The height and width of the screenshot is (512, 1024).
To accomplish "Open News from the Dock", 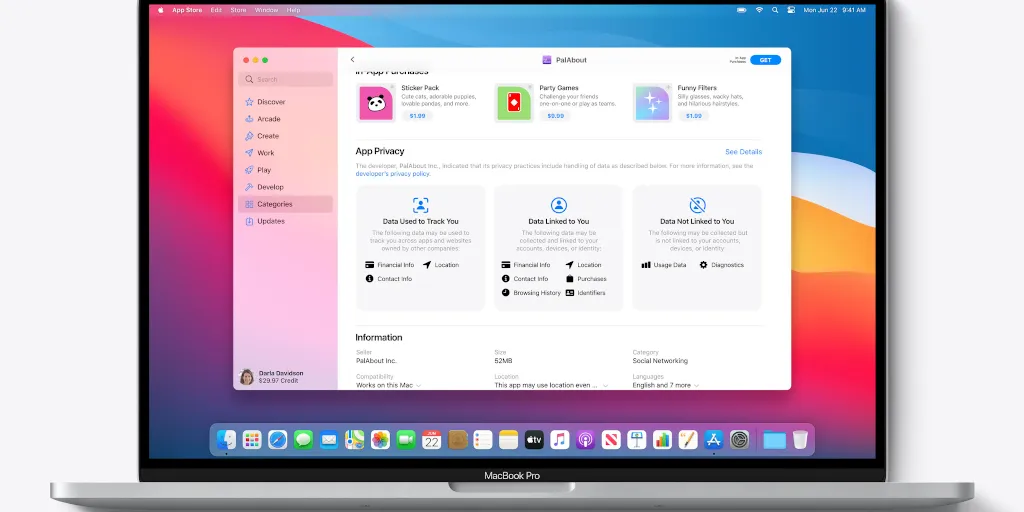I will [611, 440].
